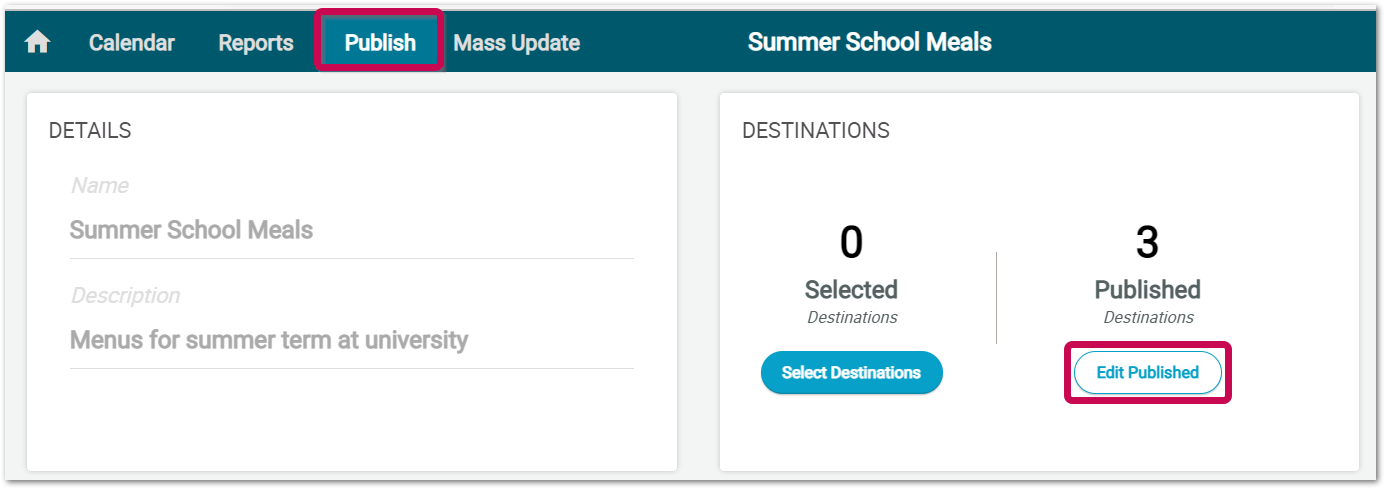Focus the Name field containing Summer School Meals
The image size is (1385, 489).
click(351, 230)
